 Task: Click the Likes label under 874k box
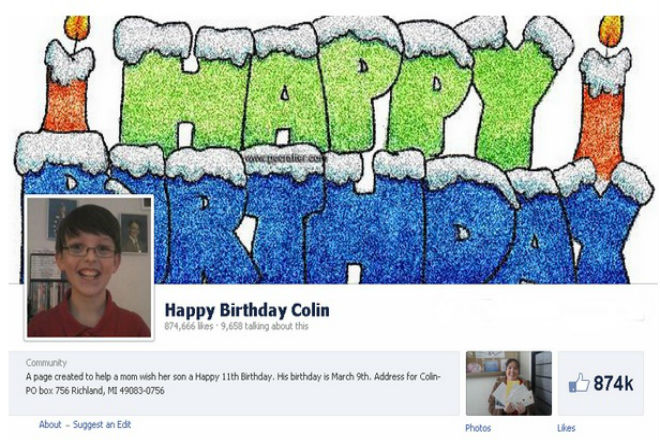pos(566,428)
